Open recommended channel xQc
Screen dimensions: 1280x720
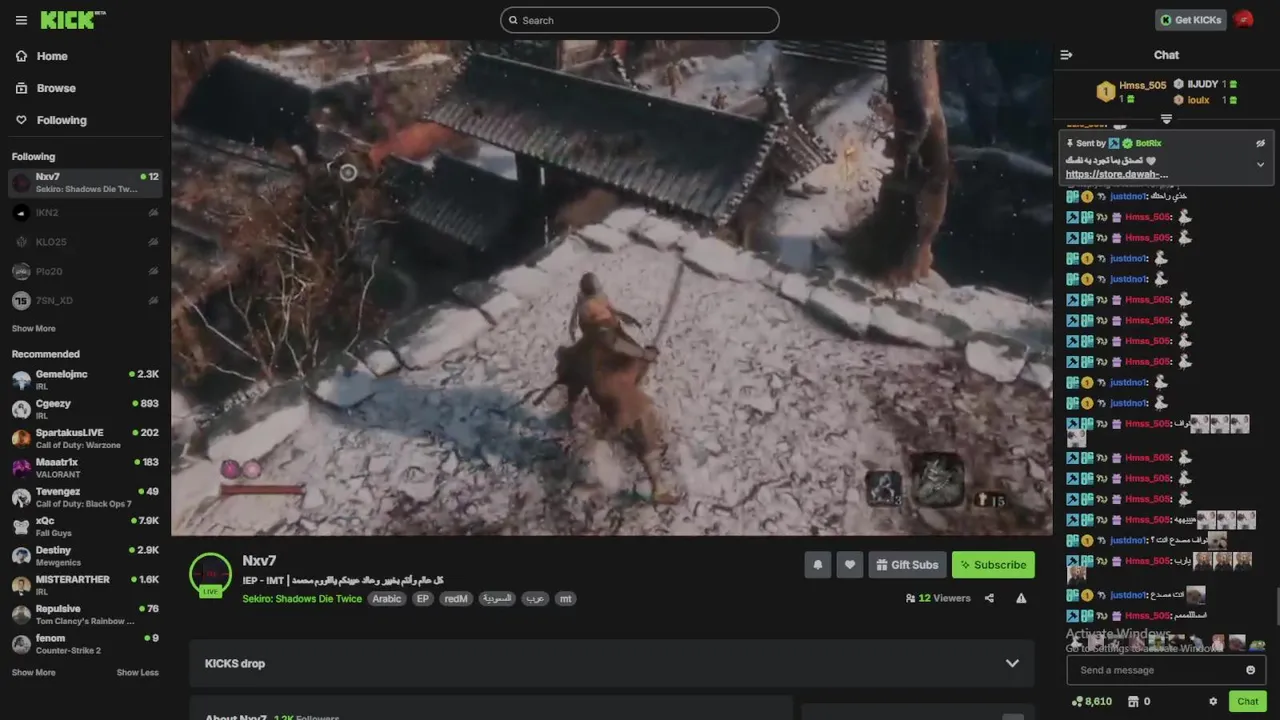pyautogui.click(x=85, y=526)
